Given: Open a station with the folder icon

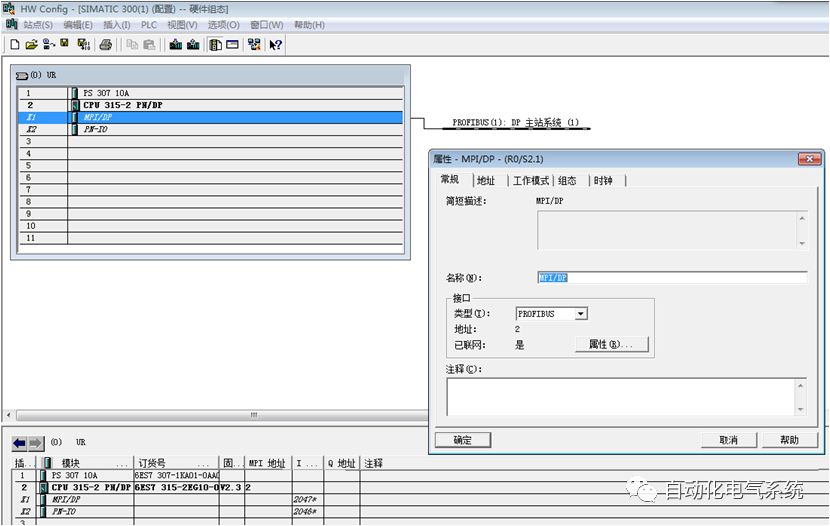Looking at the screenshot, I should click(x=32, y=45).
